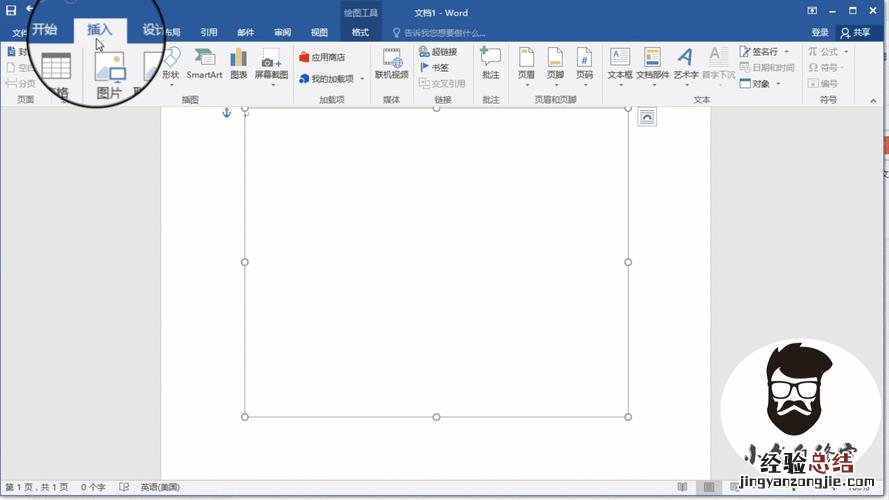Click the 共享 share button
Image resolution: width=889 pixels, height=500 pixels.
855,33
